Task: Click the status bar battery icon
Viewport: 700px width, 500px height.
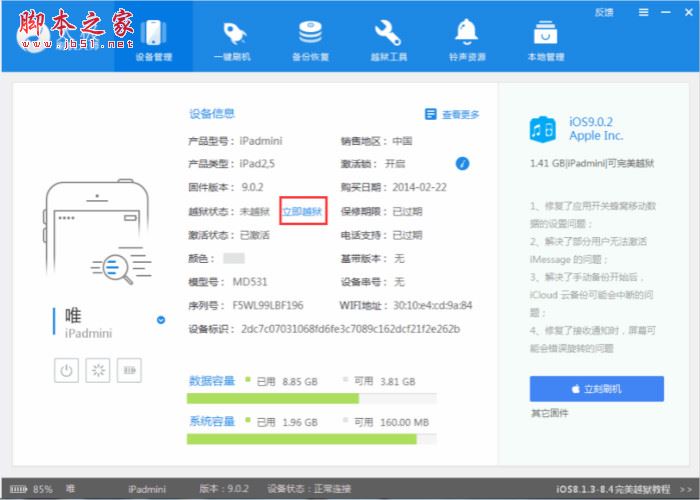Action: pyautogui.click(x=18, y=489)
